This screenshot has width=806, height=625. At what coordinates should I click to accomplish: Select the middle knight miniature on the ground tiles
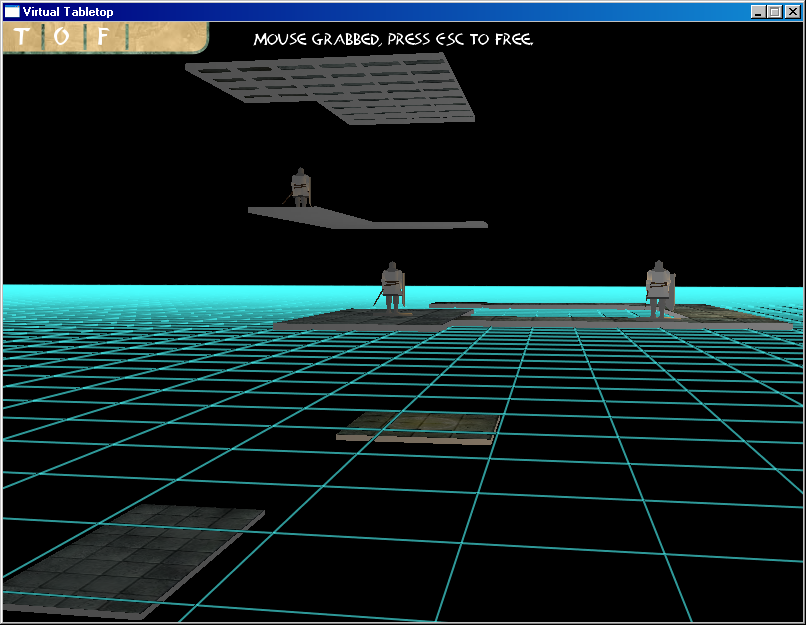tap(392, 287)
